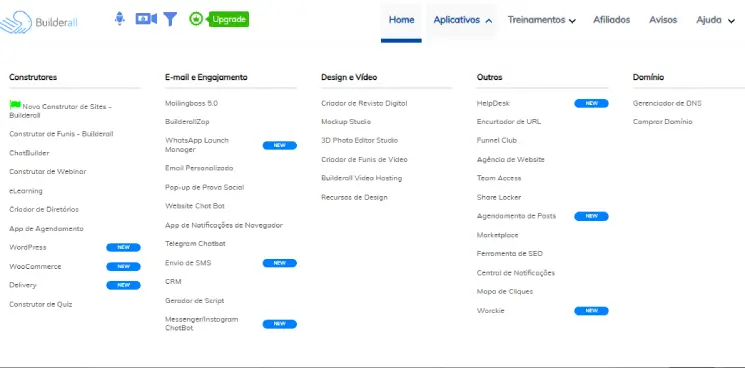Open Team Access

(499, 178)
